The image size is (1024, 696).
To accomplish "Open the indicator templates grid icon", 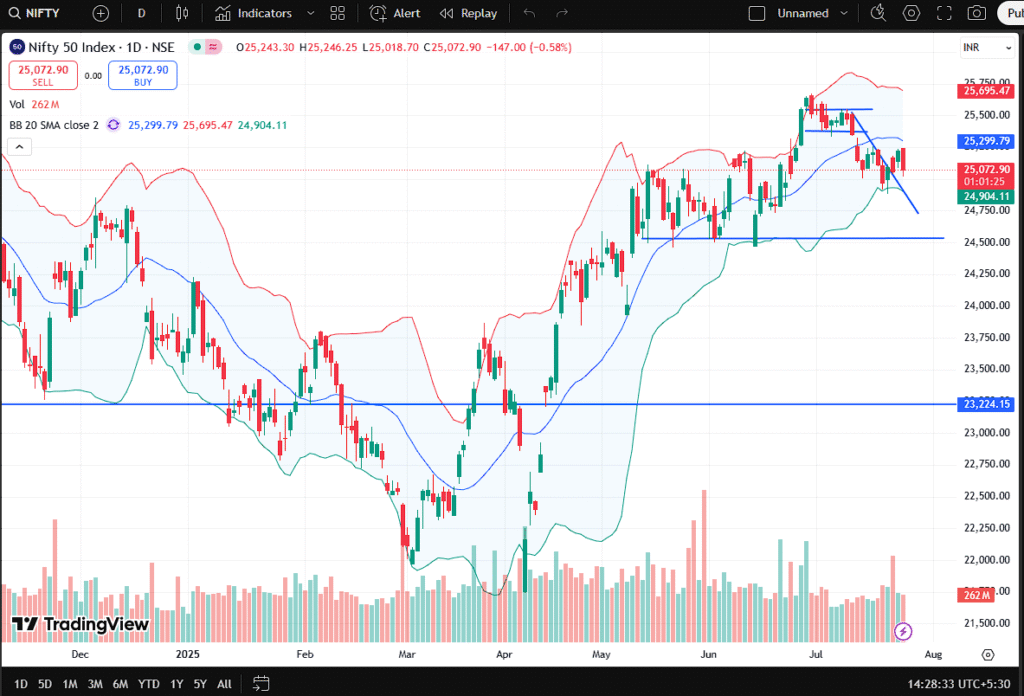I will [x=338, y=13].
